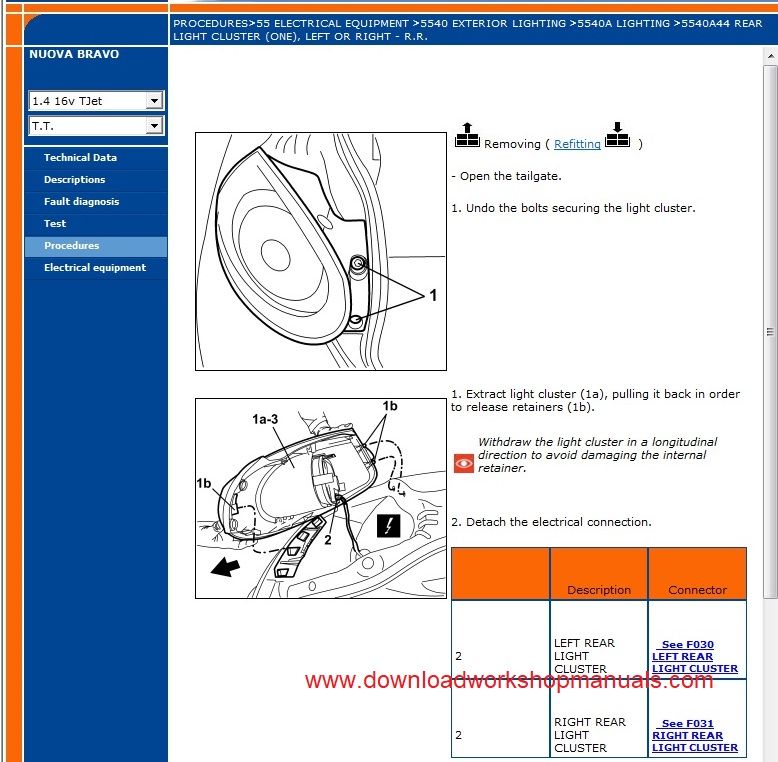Click the breadcrumb path in the header
778x762 pixels.
point(467,30)
